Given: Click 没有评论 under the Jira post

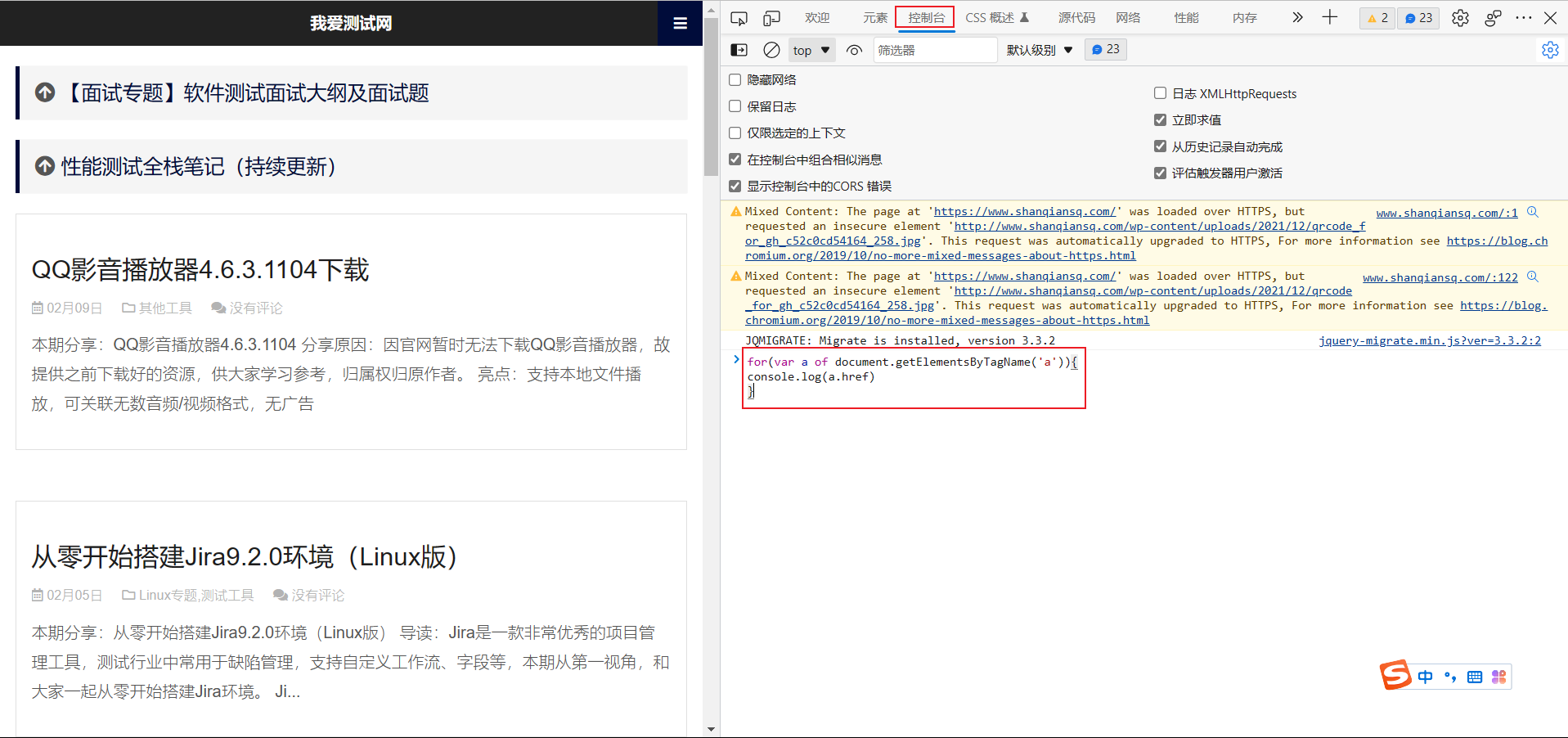Looking at the screenshot, I should [x=317, y=595].
